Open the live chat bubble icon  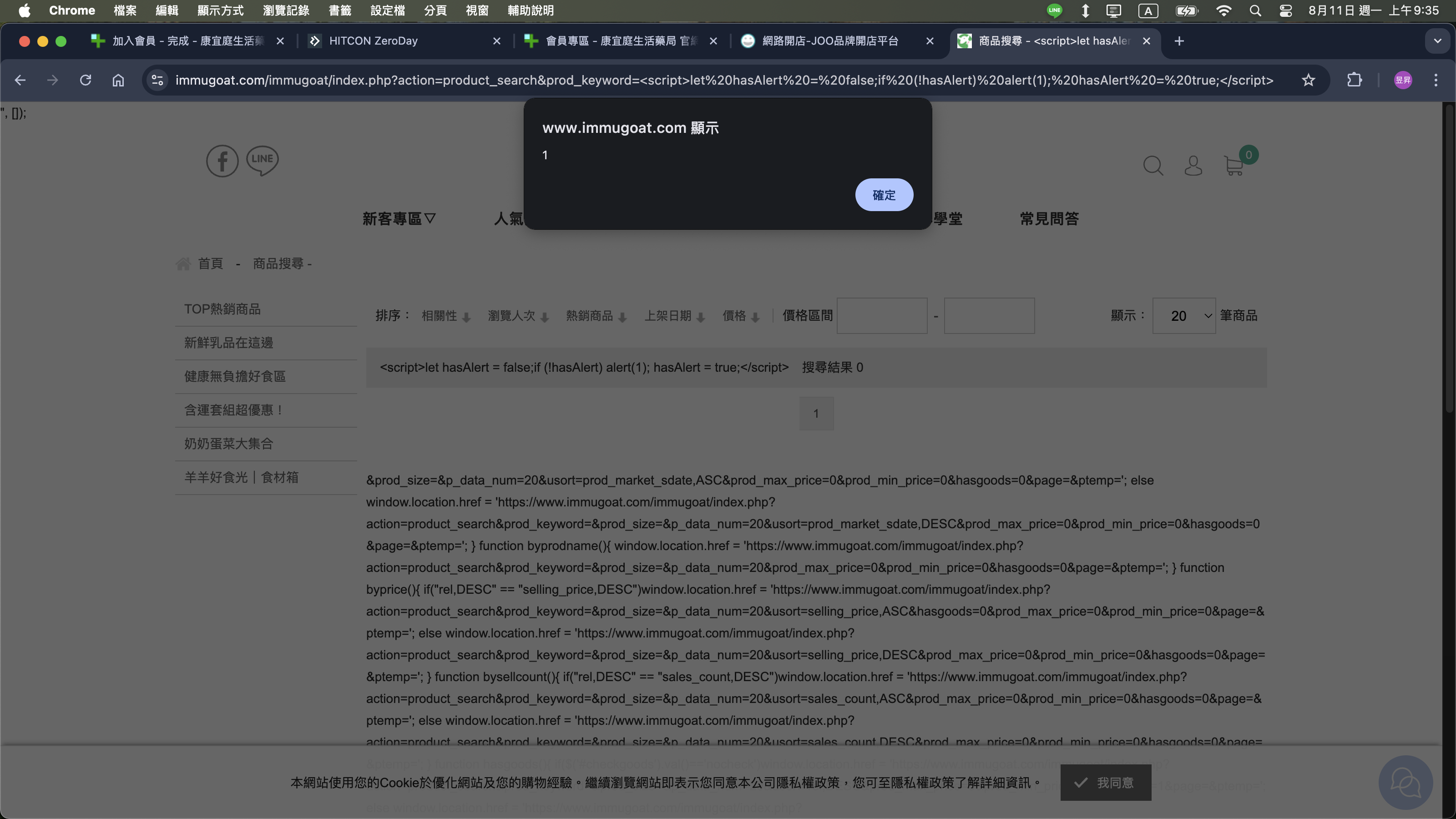(1405, 783)
